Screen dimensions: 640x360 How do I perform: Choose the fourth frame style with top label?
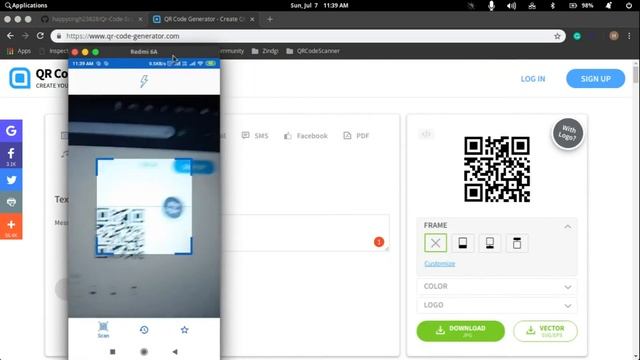click(x=517, y=243)
